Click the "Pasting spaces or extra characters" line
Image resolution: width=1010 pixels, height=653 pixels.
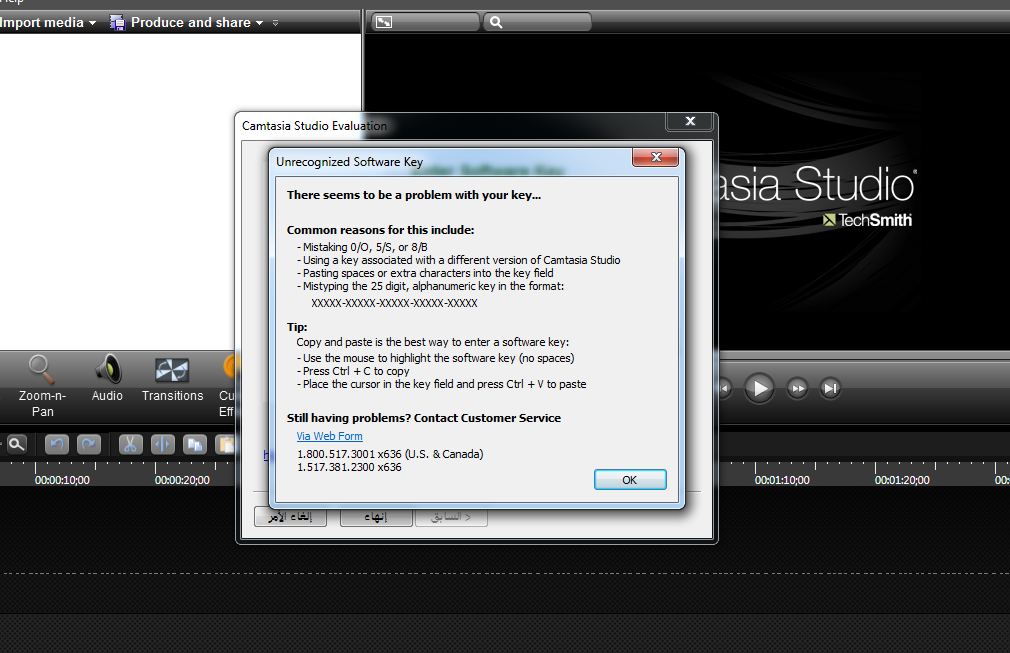(x=425, y=273)
